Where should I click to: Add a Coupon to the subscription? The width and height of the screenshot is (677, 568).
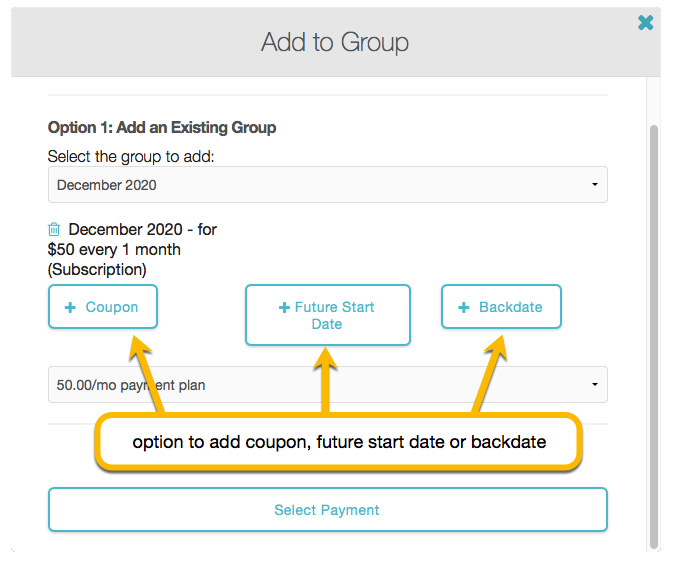pos(103,307)
